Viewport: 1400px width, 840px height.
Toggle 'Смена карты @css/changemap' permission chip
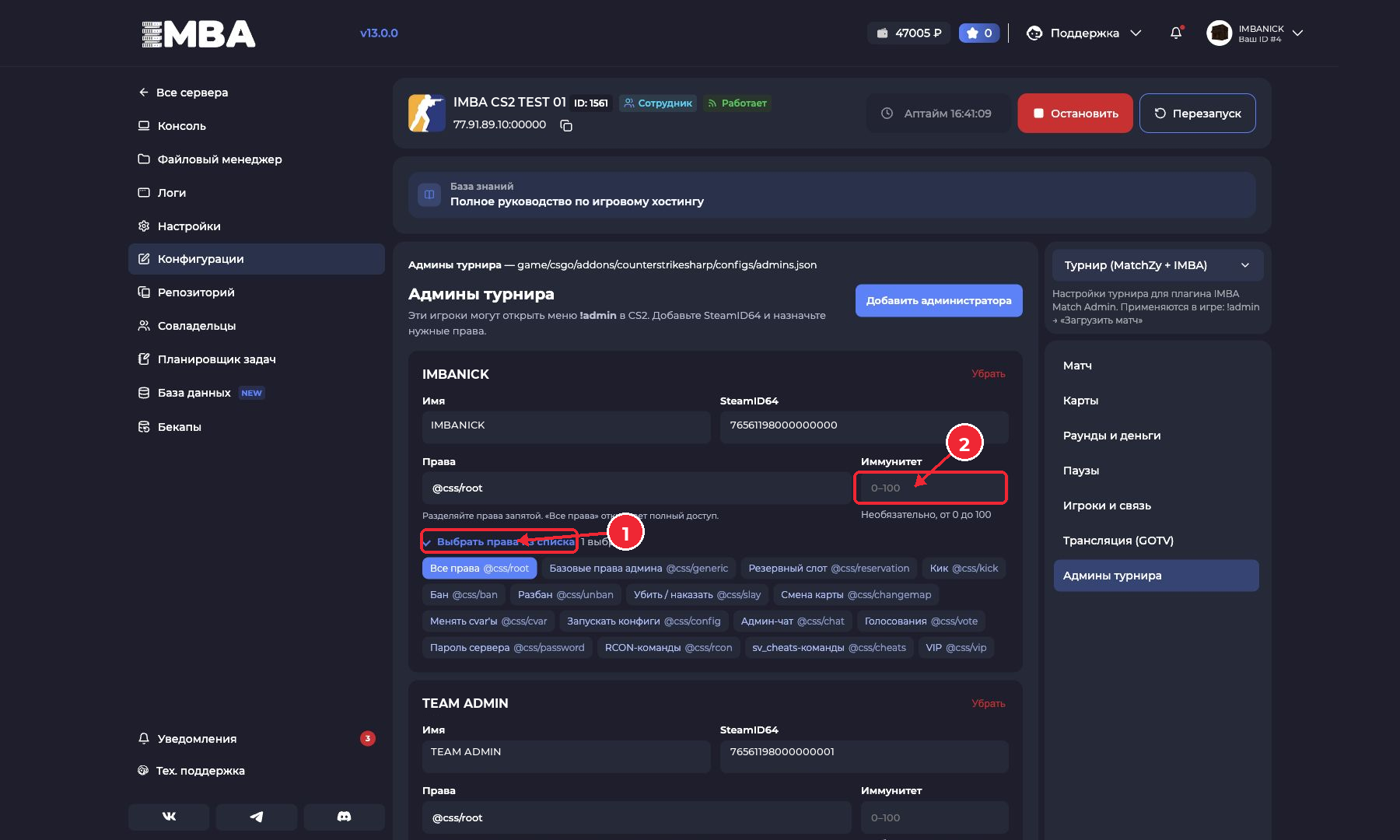856,595
